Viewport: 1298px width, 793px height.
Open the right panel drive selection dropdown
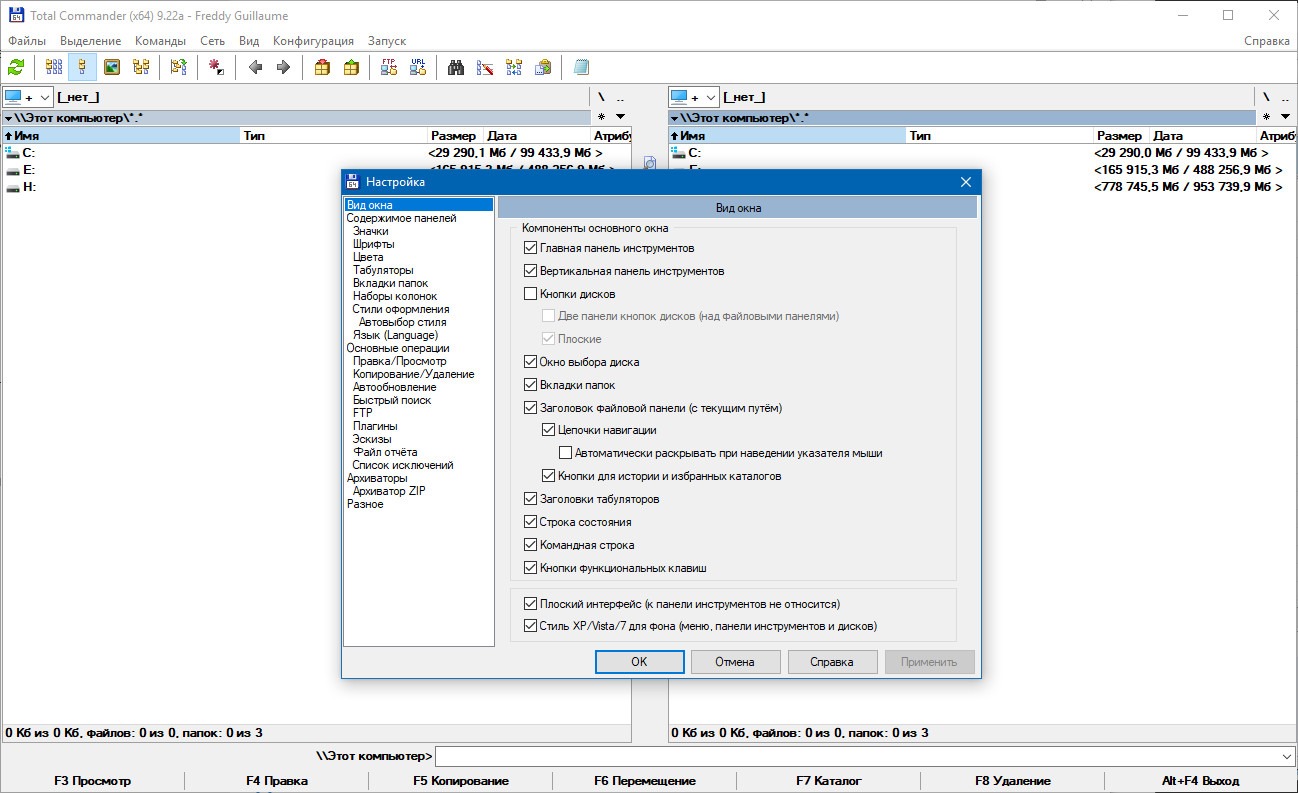[694, 97]
